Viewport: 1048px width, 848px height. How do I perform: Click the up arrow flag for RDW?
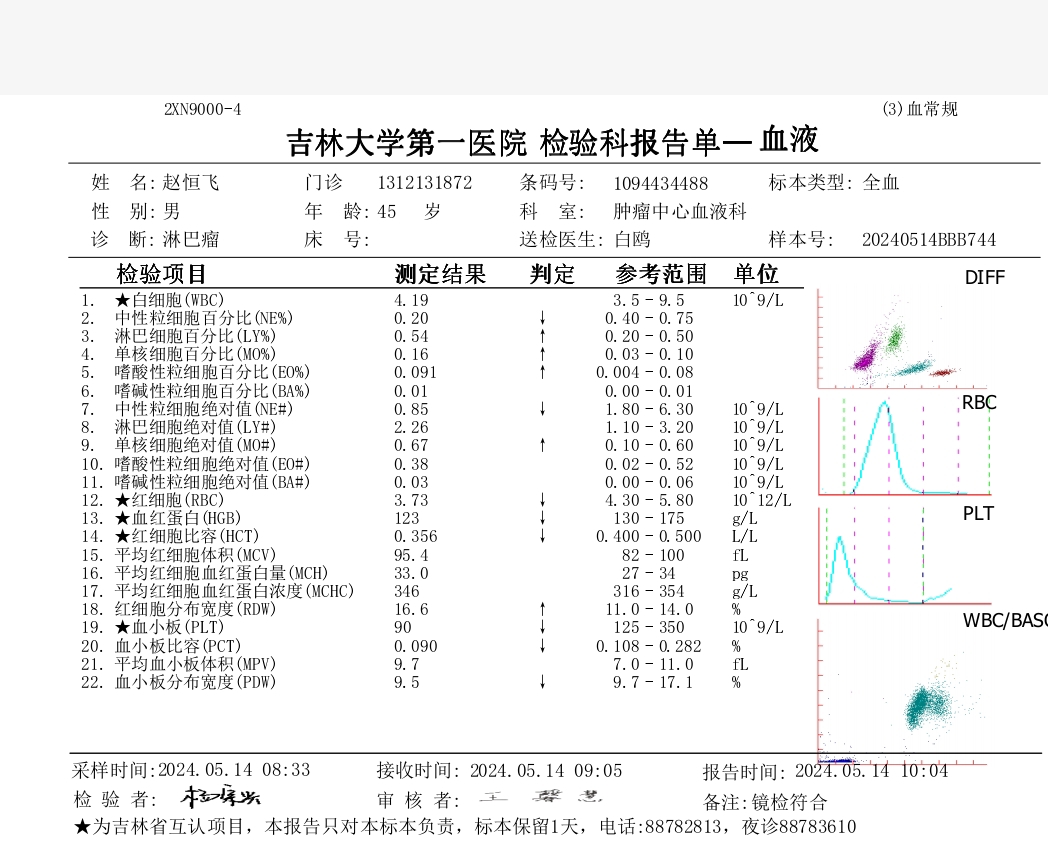pos(543,609)
